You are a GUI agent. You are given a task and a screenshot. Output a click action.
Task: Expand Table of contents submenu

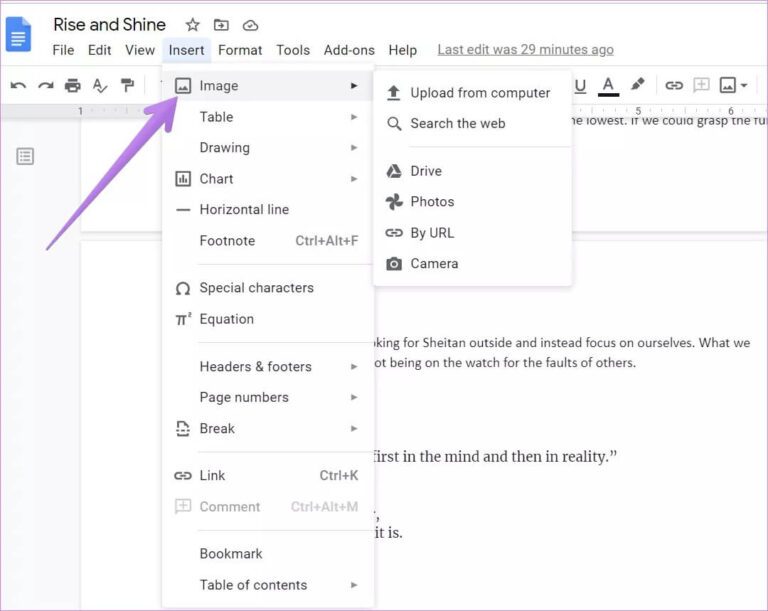tap(267, 585)
